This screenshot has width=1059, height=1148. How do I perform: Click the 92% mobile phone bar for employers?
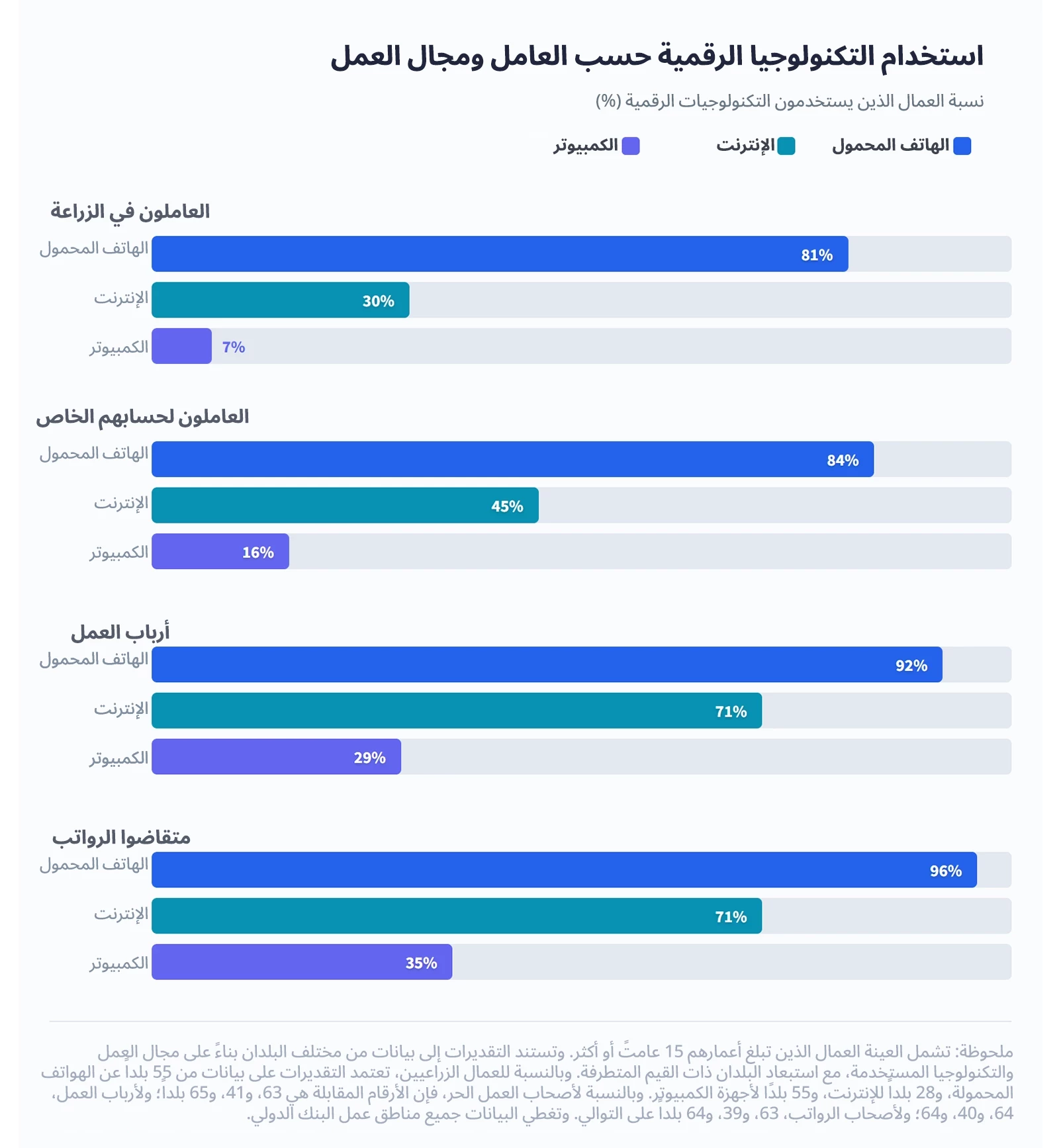tap(547, 664)
